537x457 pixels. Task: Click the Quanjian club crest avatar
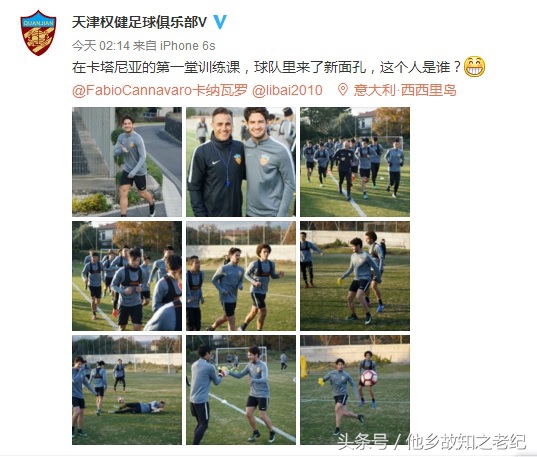38,33
